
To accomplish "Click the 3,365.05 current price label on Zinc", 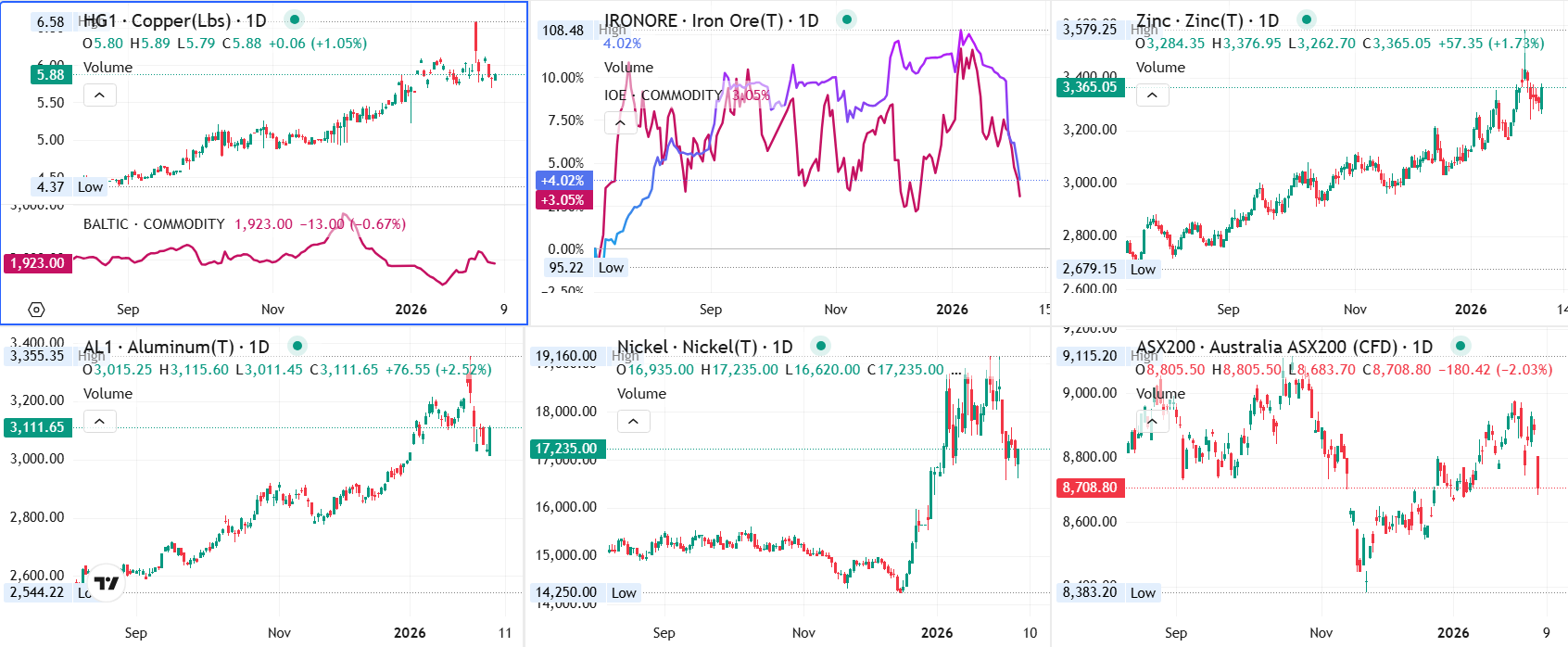I will pyautogui.click(x=1090, y=87).
